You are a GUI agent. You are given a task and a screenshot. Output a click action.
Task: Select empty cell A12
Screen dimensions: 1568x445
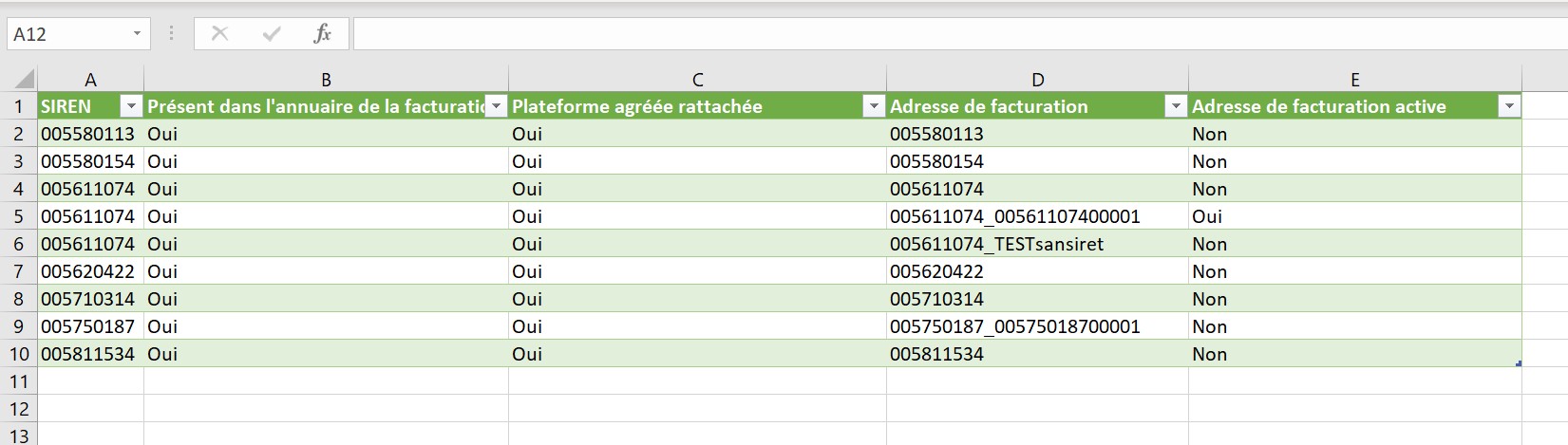[90, 409]
